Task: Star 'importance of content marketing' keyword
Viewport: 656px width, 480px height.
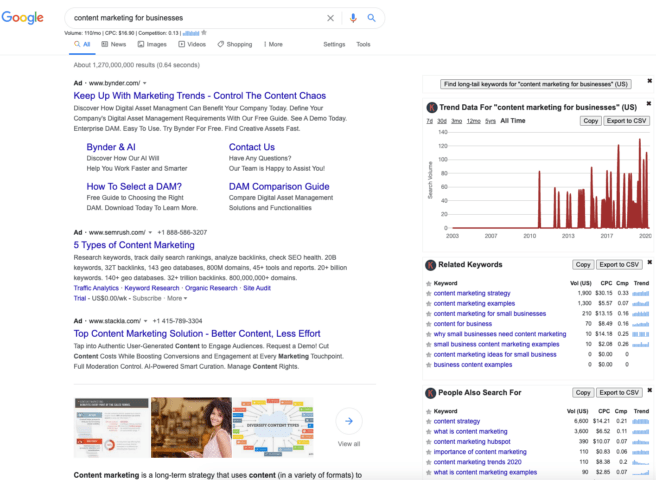Action: click(428, 452)
